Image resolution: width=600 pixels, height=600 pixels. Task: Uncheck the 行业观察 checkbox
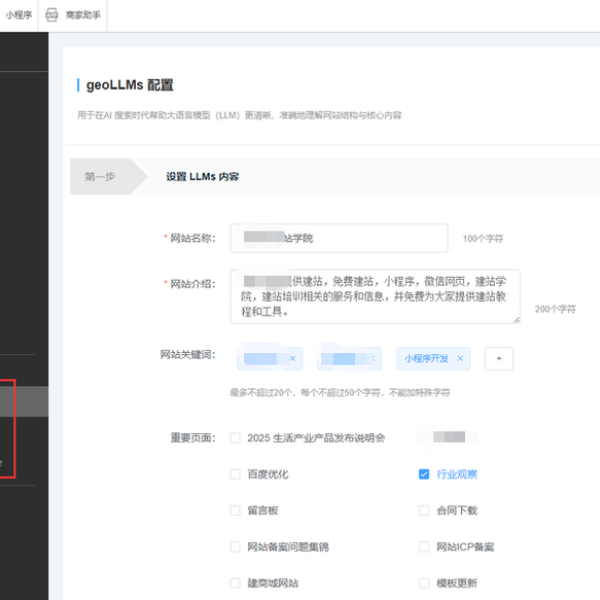pyautogui.click(x=424, y=474)
